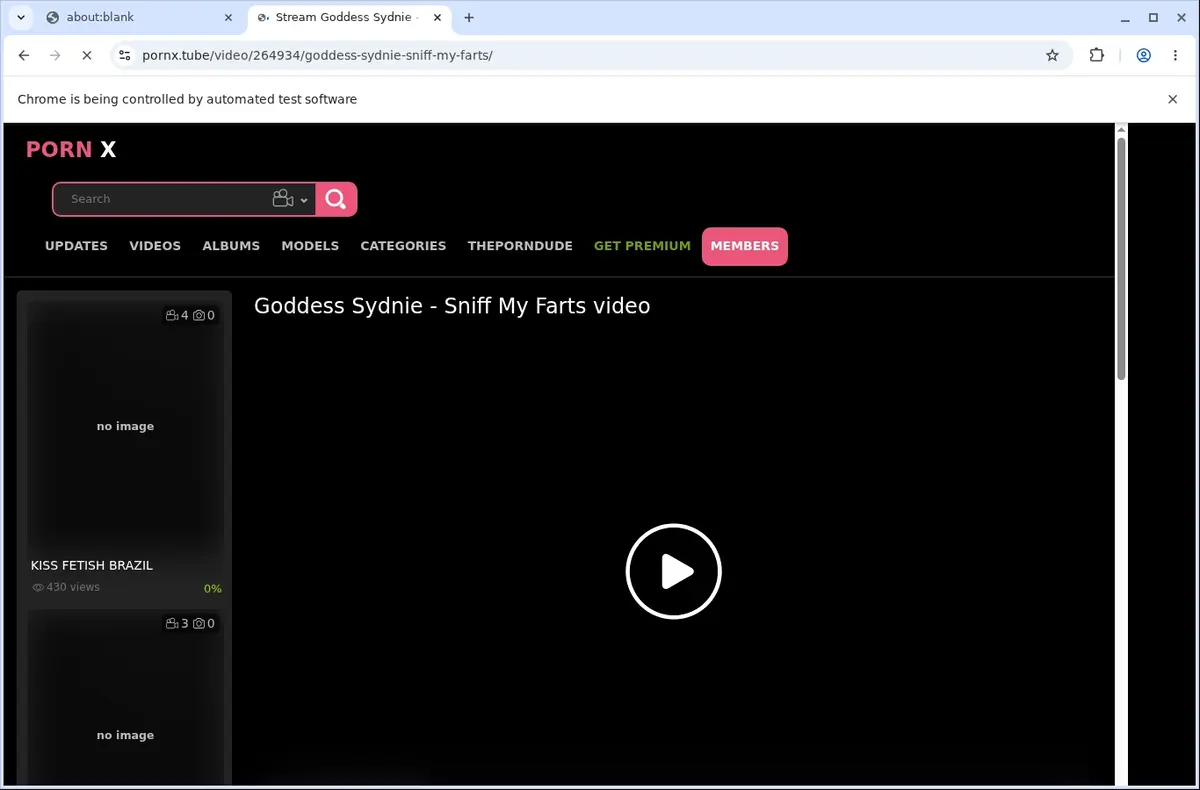The image size is (1200, 790).
Task: Click the KISS FETISH BRAZIL thumbnail placeholder
Action: click(125, 426)
